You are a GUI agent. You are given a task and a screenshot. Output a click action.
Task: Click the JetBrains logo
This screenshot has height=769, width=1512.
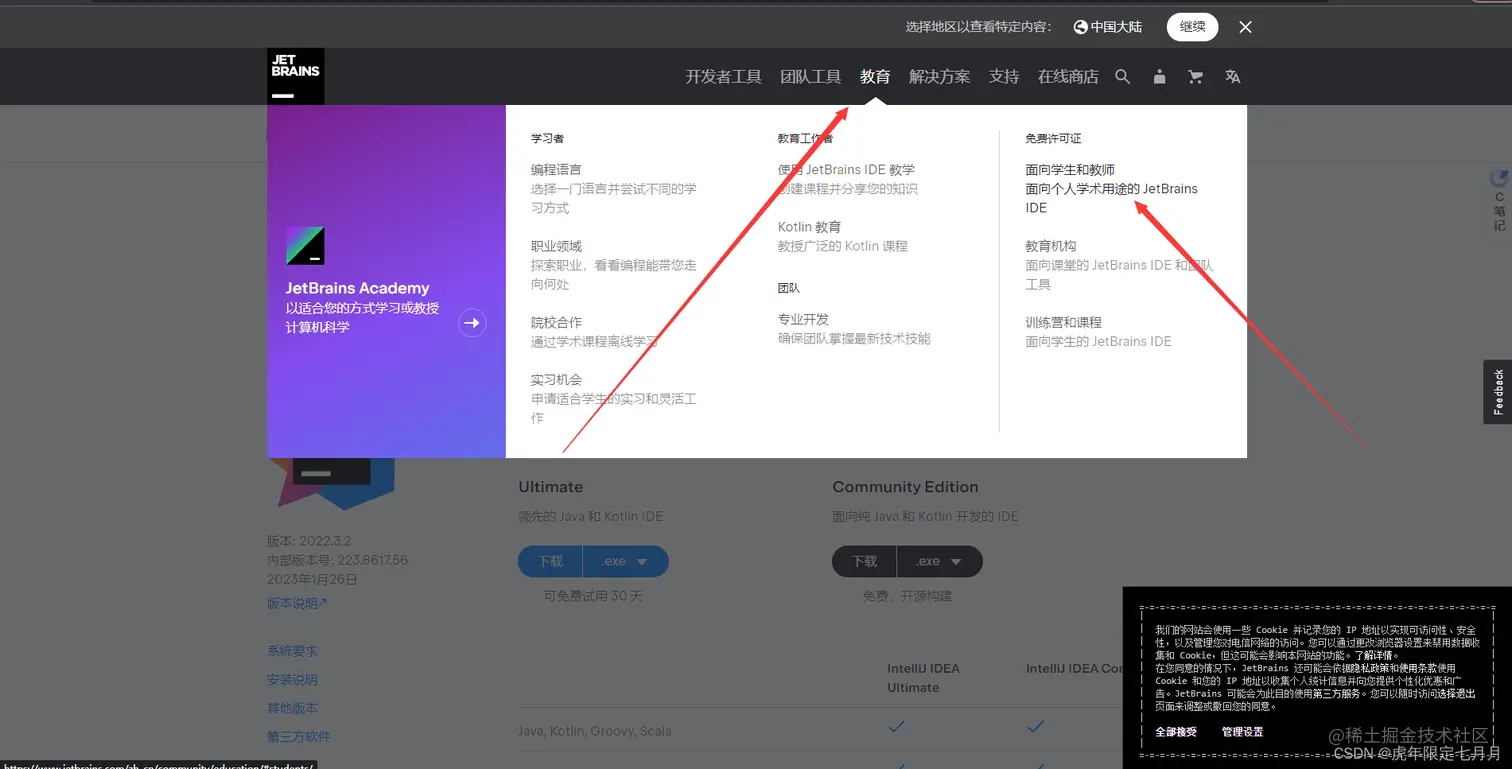295,76
